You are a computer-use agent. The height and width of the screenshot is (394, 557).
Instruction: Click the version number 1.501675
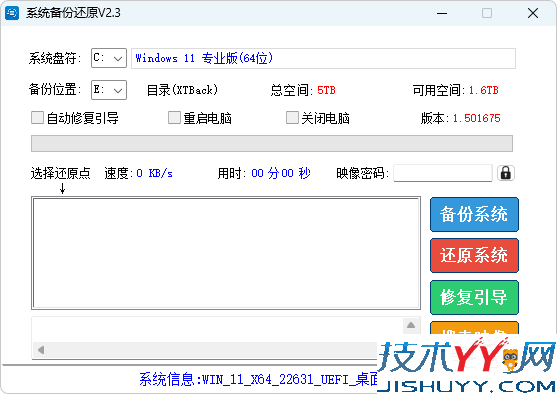click(476, 118)
